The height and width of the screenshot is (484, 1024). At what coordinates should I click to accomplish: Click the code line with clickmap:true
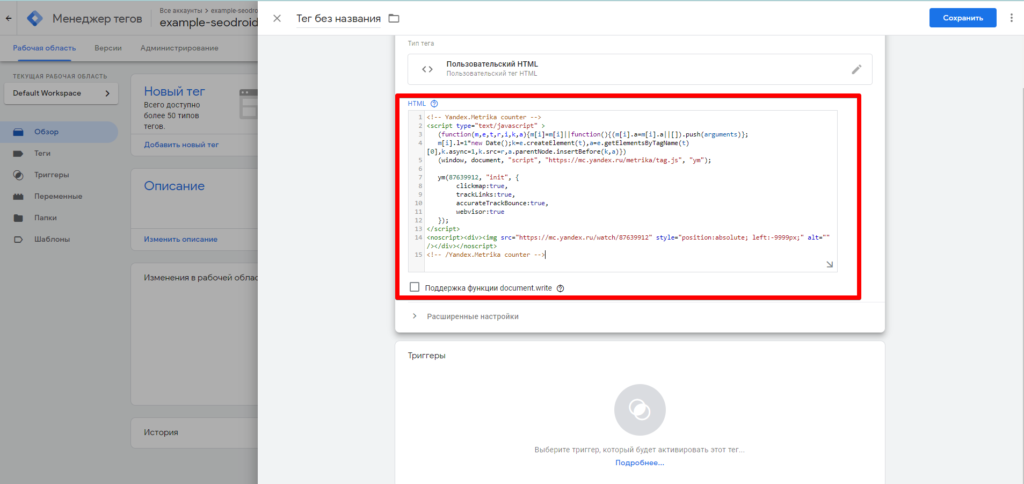[481, 186]
